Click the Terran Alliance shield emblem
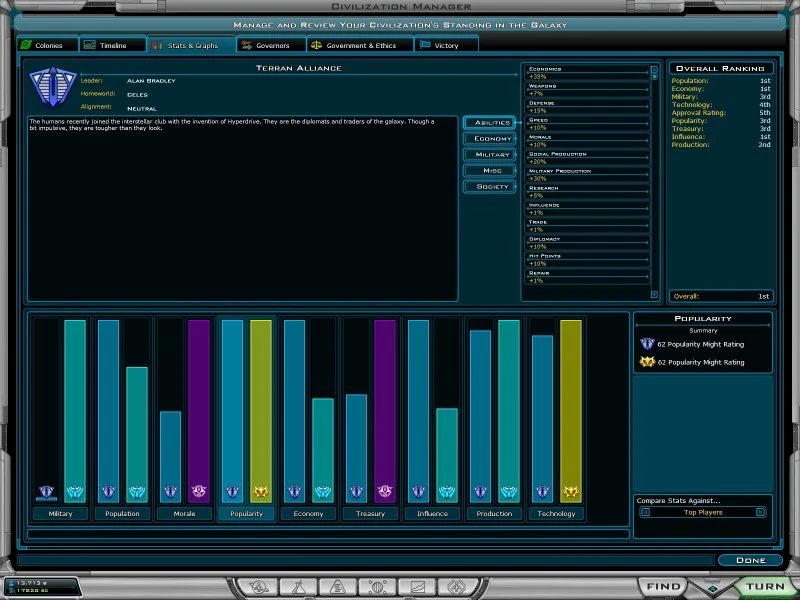 coord(53,87)
